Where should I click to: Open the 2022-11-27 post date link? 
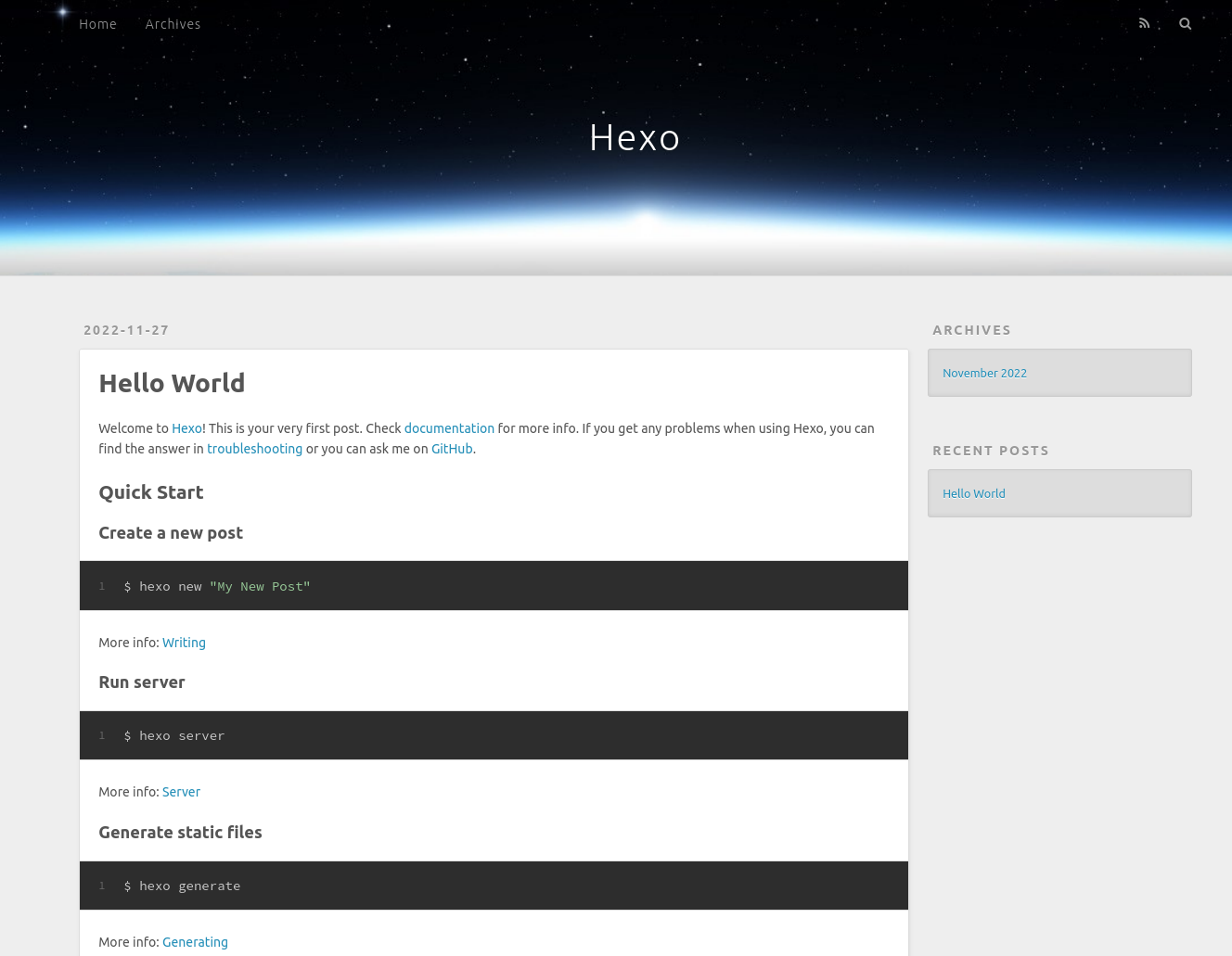pyautogui.click(x=126, y=330)
